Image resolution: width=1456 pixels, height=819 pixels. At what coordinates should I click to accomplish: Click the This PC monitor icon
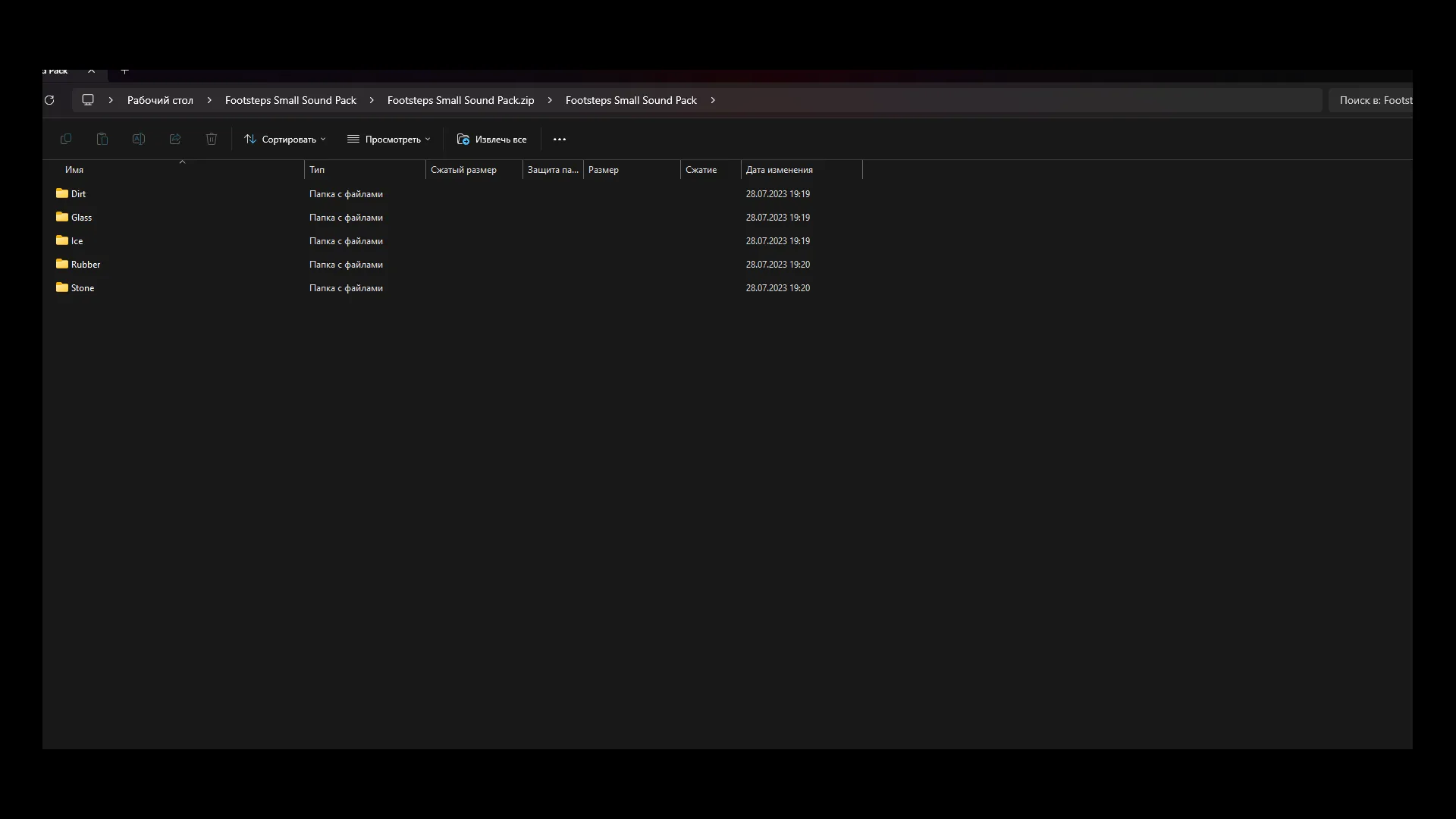point(88,100)
